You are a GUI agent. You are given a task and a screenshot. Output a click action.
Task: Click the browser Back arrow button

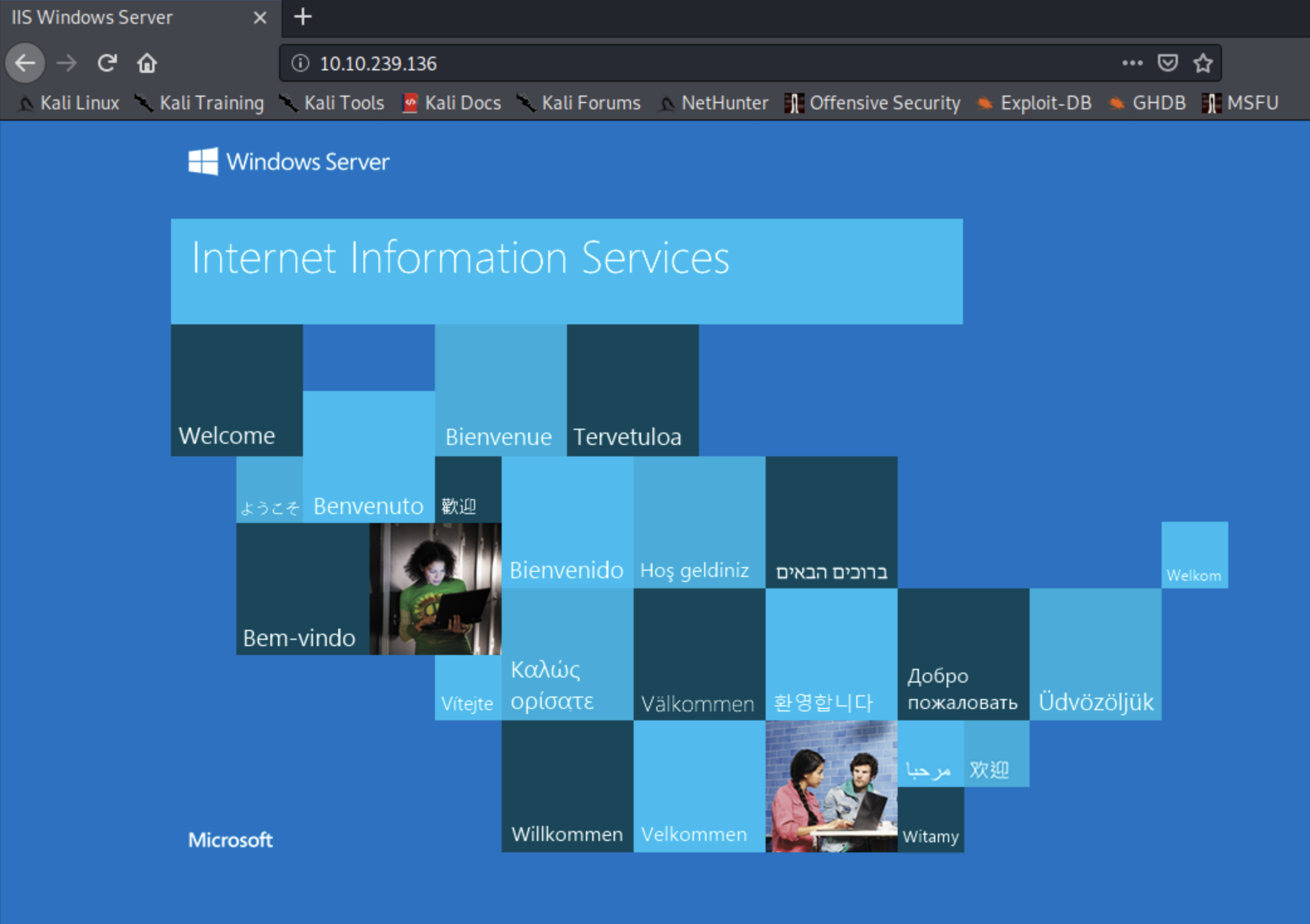pos(25,63)
